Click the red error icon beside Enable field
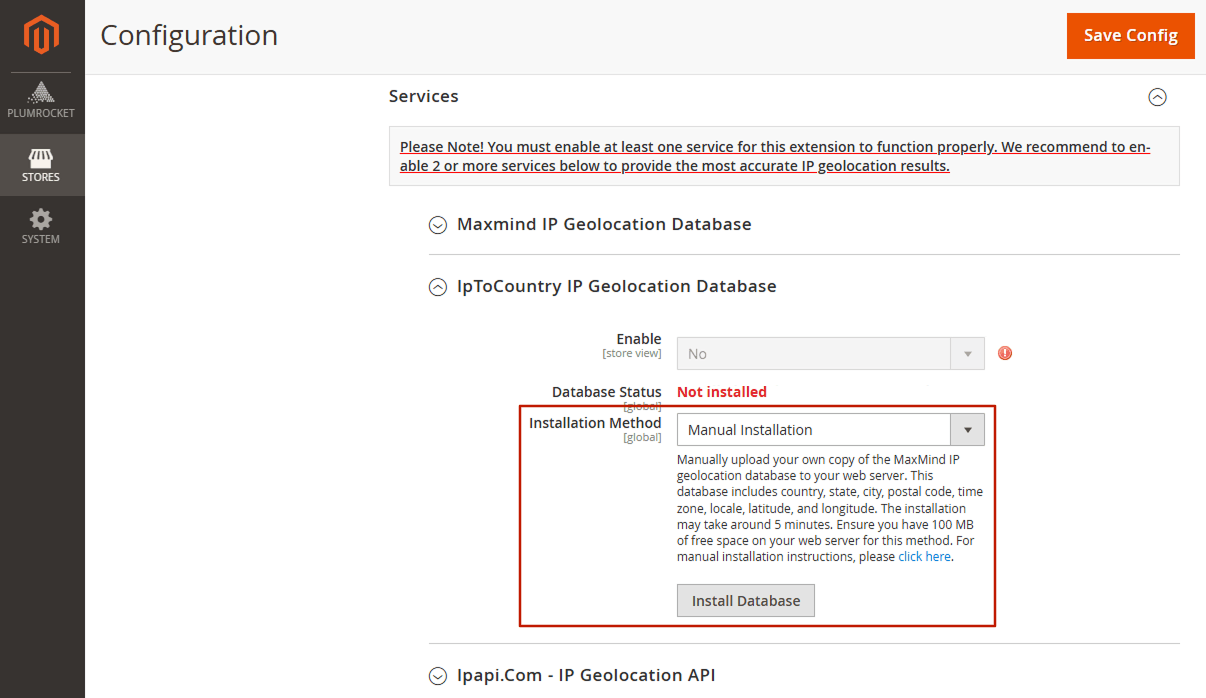This screenshot has width=1206, height=698. tap(1004, 353)
